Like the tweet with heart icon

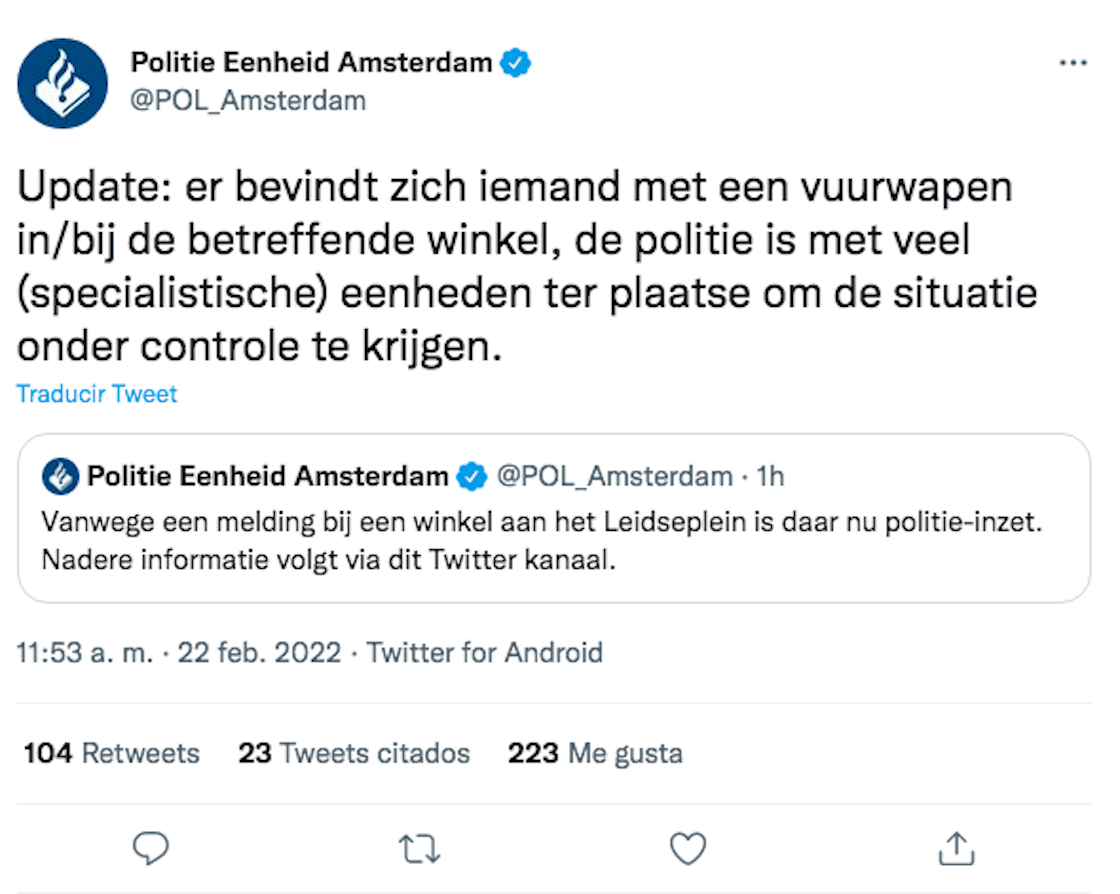(x=688, y=848)
